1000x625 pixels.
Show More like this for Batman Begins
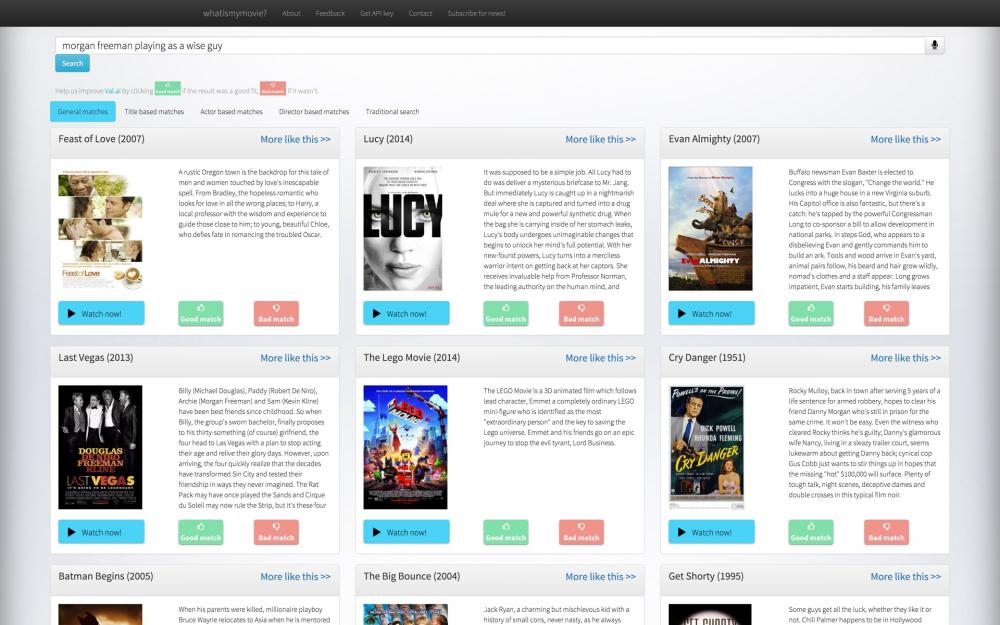coord(295,577)
